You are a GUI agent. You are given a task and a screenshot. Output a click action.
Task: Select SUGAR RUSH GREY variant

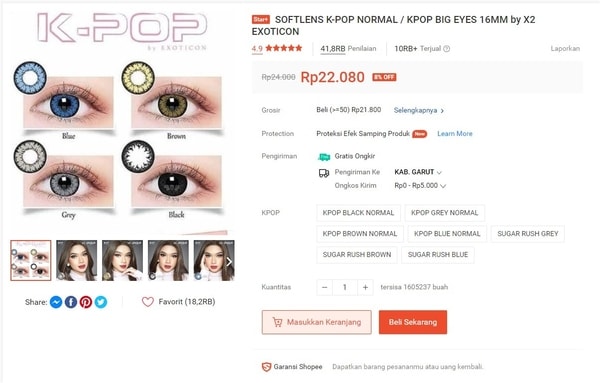[x=528, y=233]
